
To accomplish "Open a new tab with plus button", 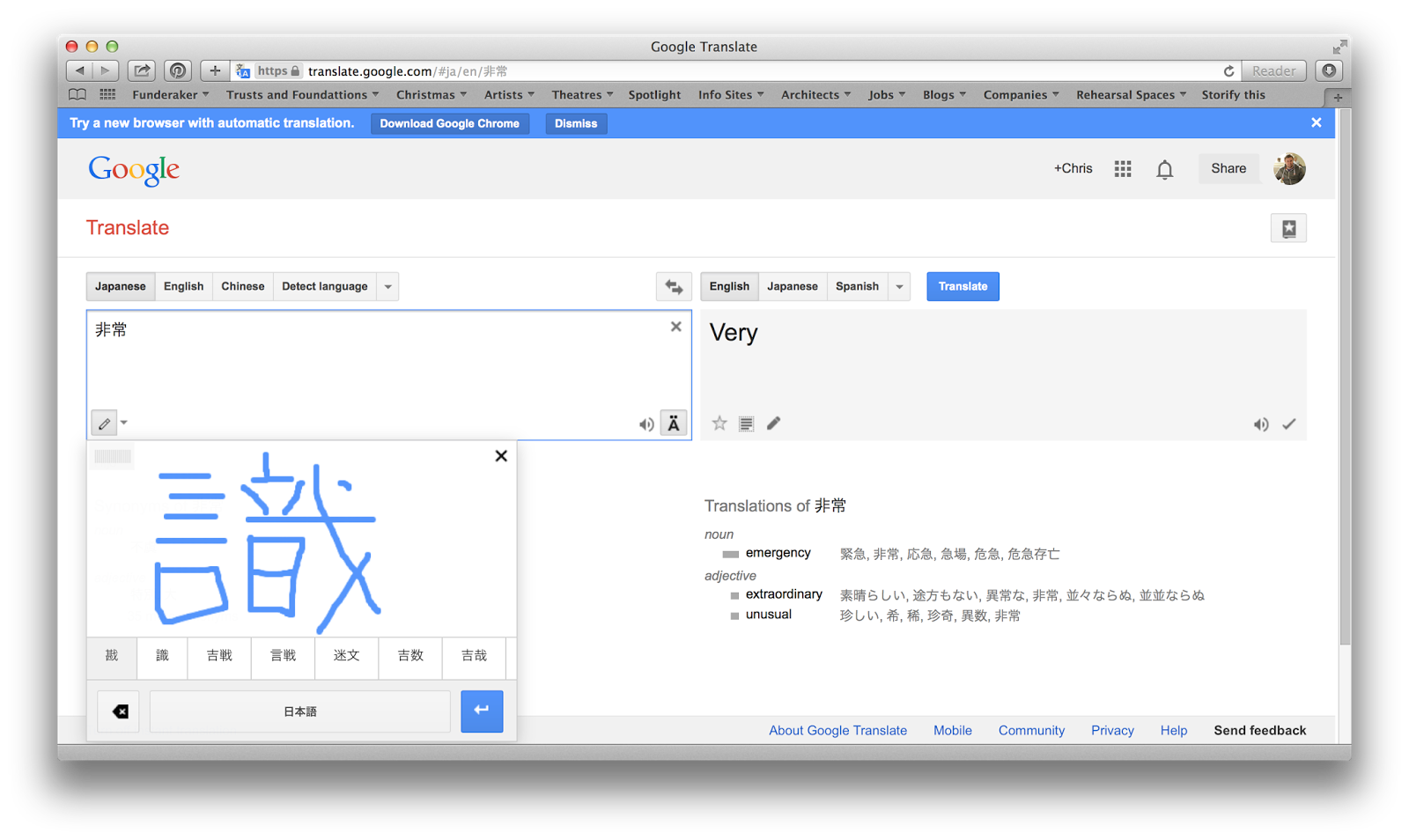I will coord(1338,98).
